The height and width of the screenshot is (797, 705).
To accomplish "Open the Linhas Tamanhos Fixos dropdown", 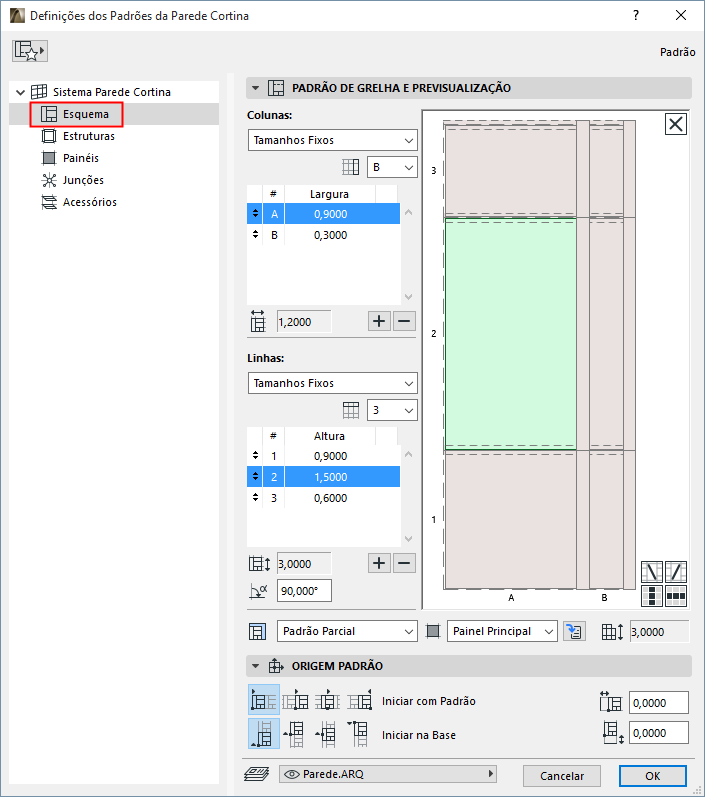I will coord(333,383).
